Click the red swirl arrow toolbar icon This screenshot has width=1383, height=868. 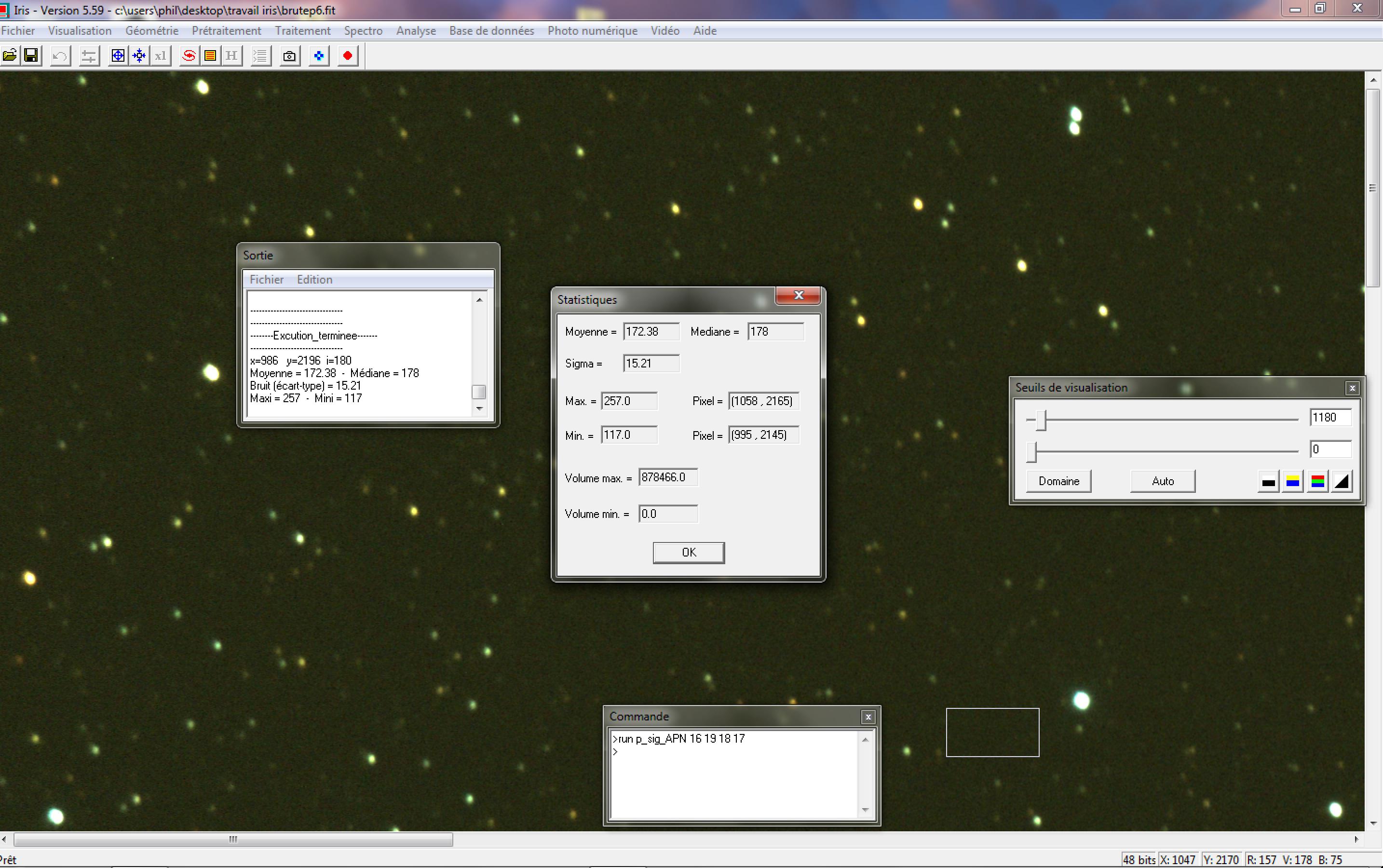coord(189,55)
